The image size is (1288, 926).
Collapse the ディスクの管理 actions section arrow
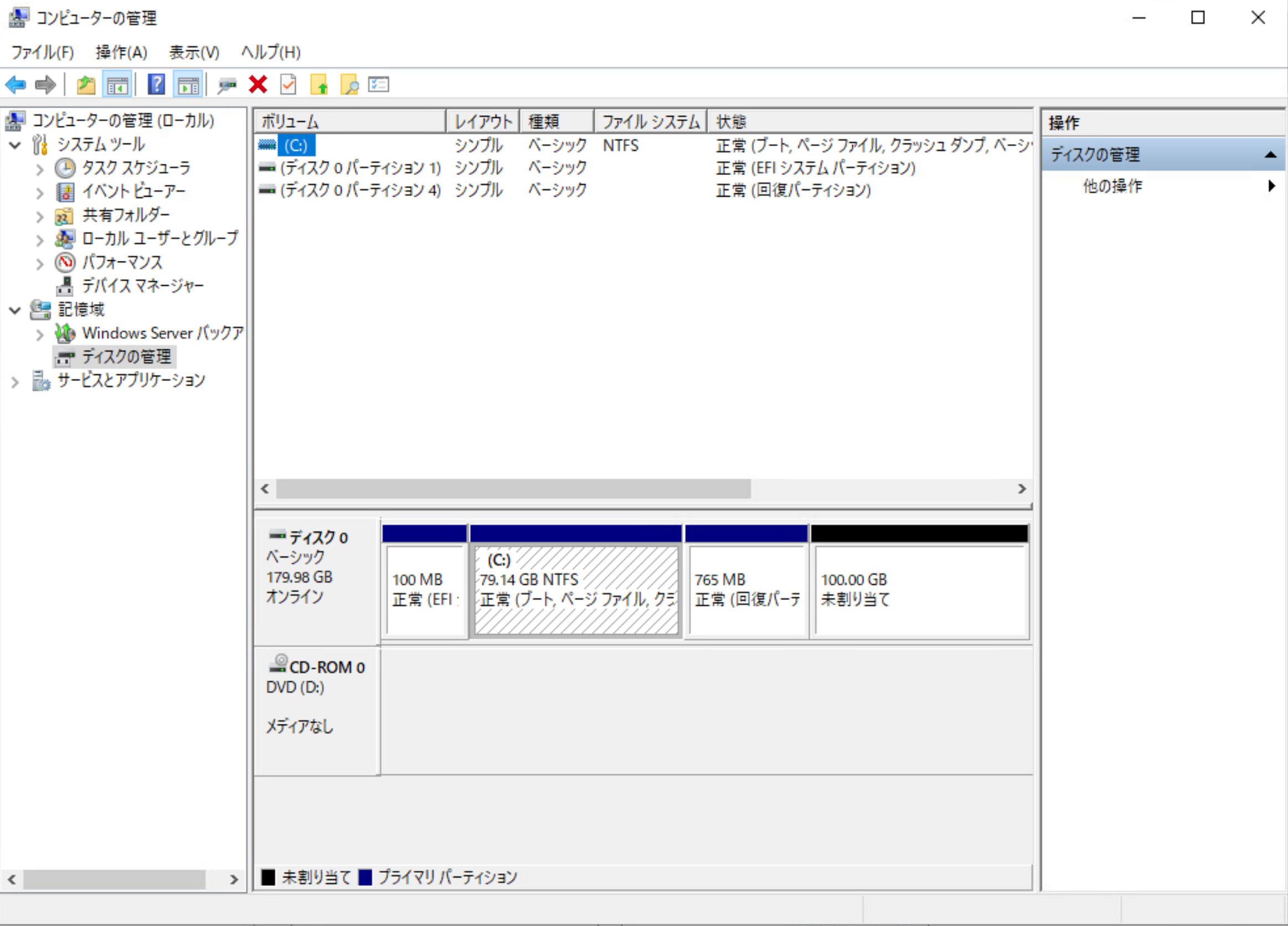[1270, 155]
